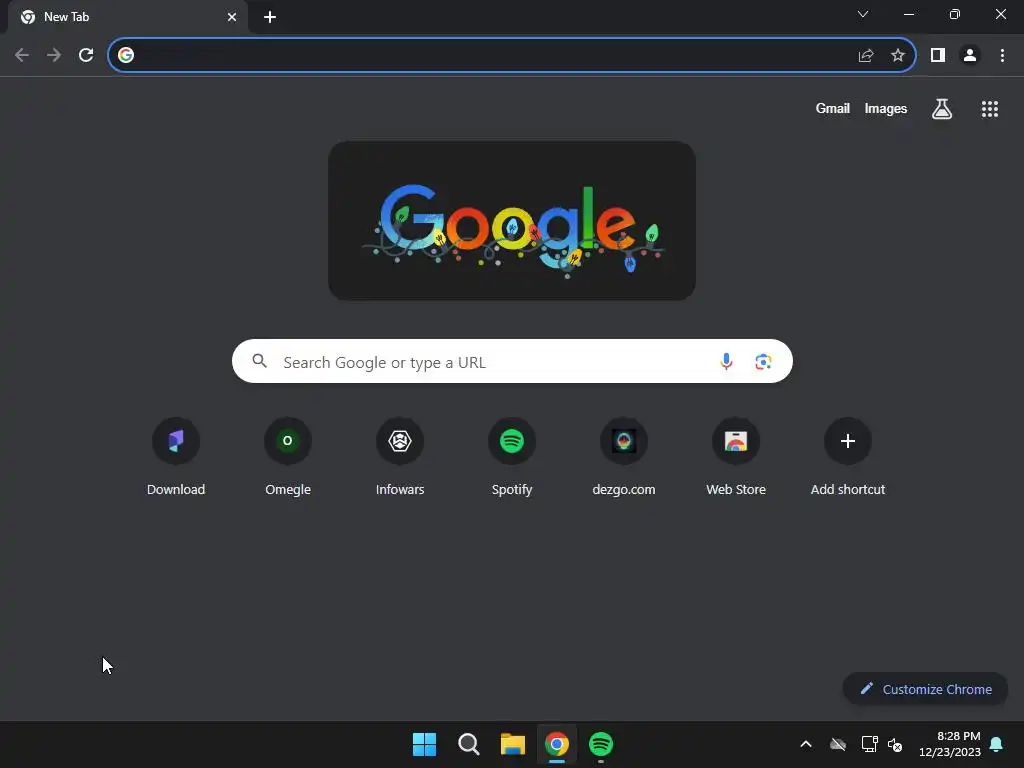The height and width of the screenshot is (768, 1024).
Task: Open notifications bell icon
Action: click(997, 744)
